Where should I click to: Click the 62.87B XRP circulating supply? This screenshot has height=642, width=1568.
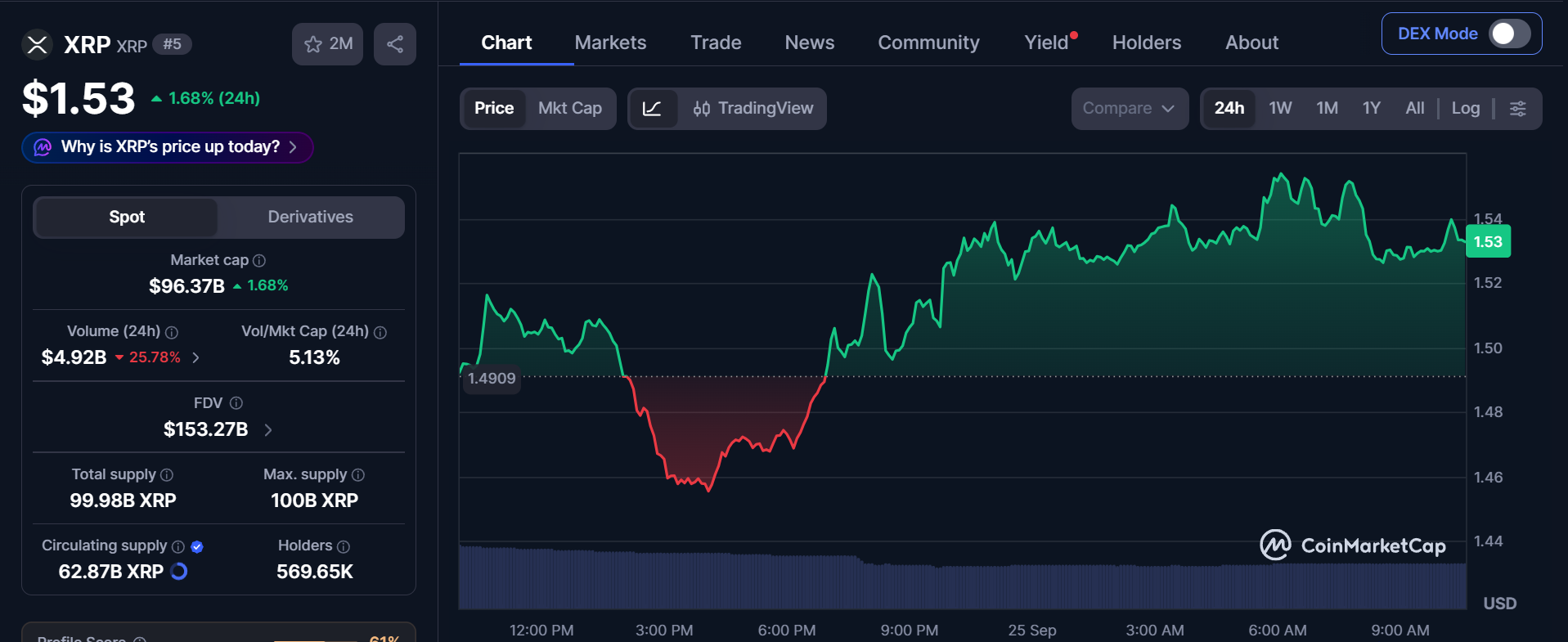tap(110, 572)
